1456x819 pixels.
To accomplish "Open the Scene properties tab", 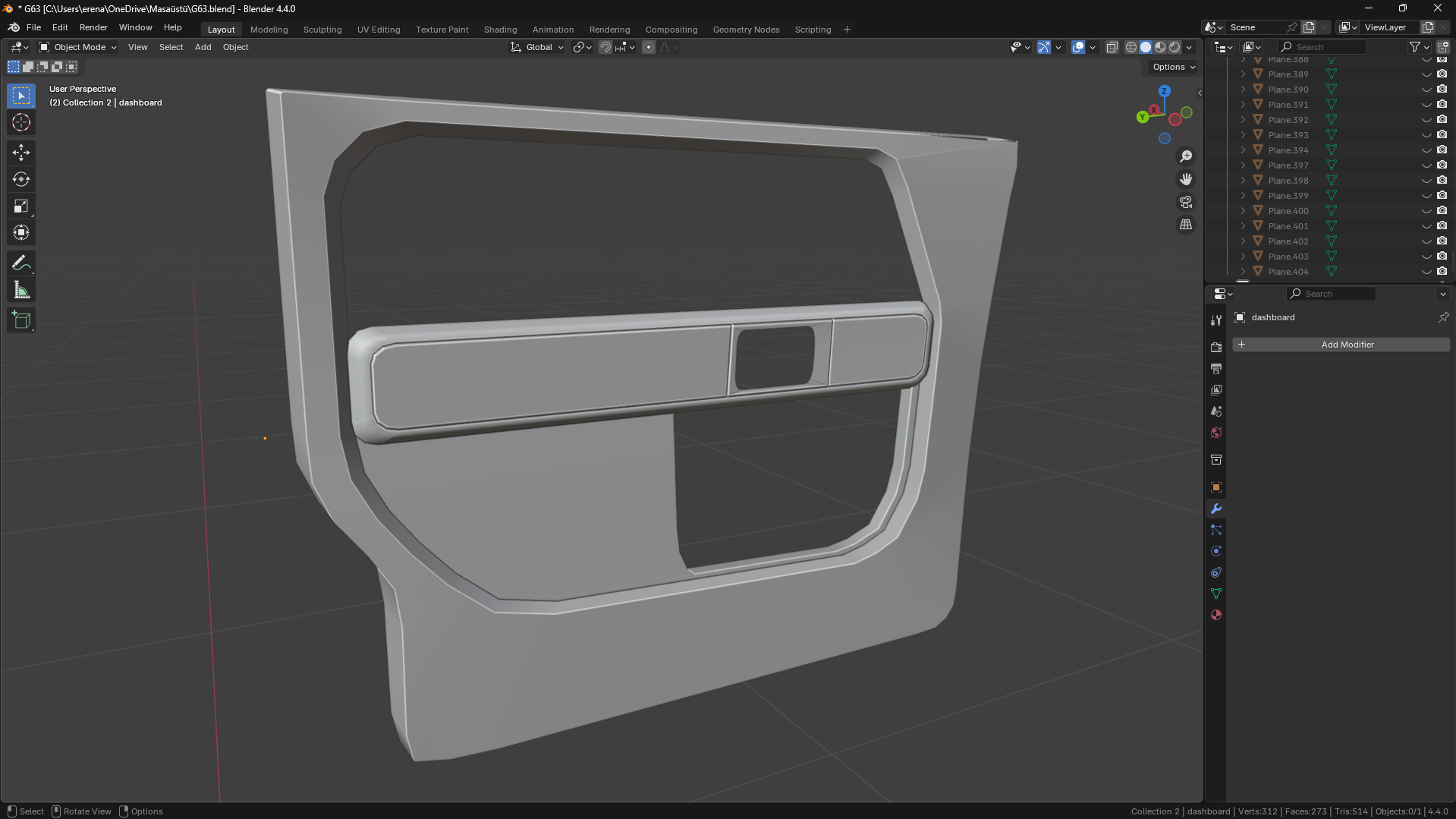I will pos(1216,411).
